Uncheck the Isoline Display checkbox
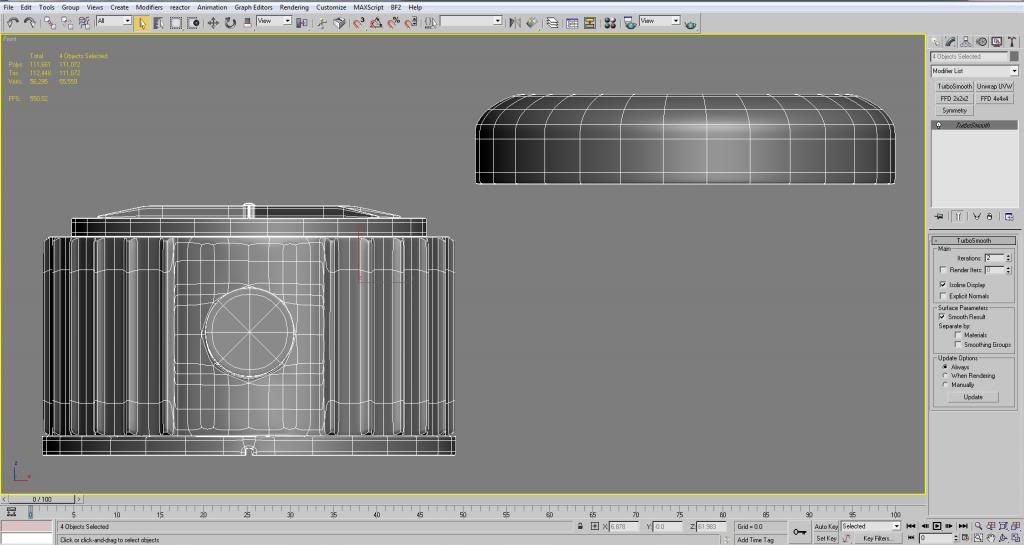This screenshot has height=545, width=1024. pos(943,284)
